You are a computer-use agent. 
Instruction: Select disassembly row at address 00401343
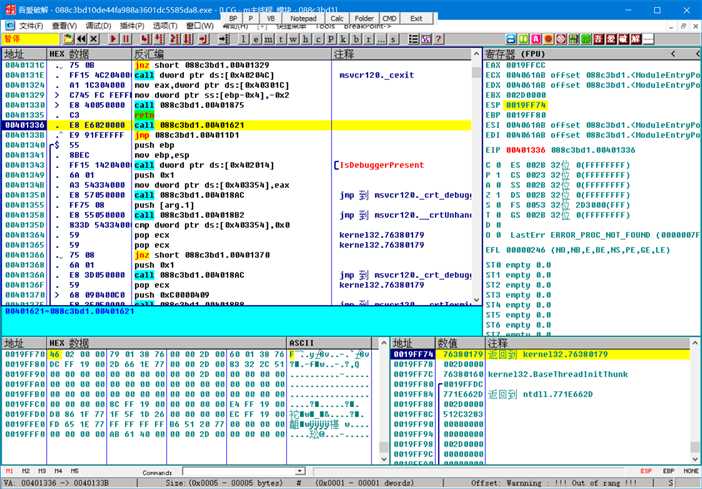tap(237, 165)
